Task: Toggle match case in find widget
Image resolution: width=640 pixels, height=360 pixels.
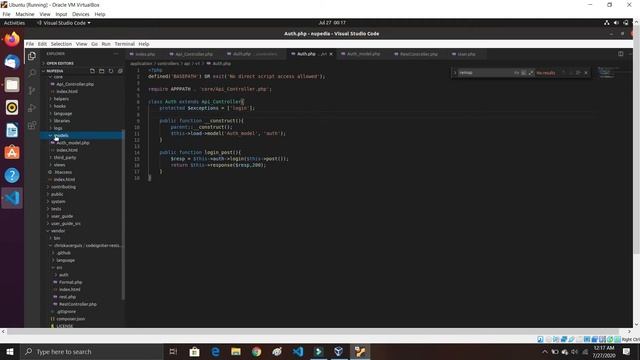Action: tap(516, 73)
